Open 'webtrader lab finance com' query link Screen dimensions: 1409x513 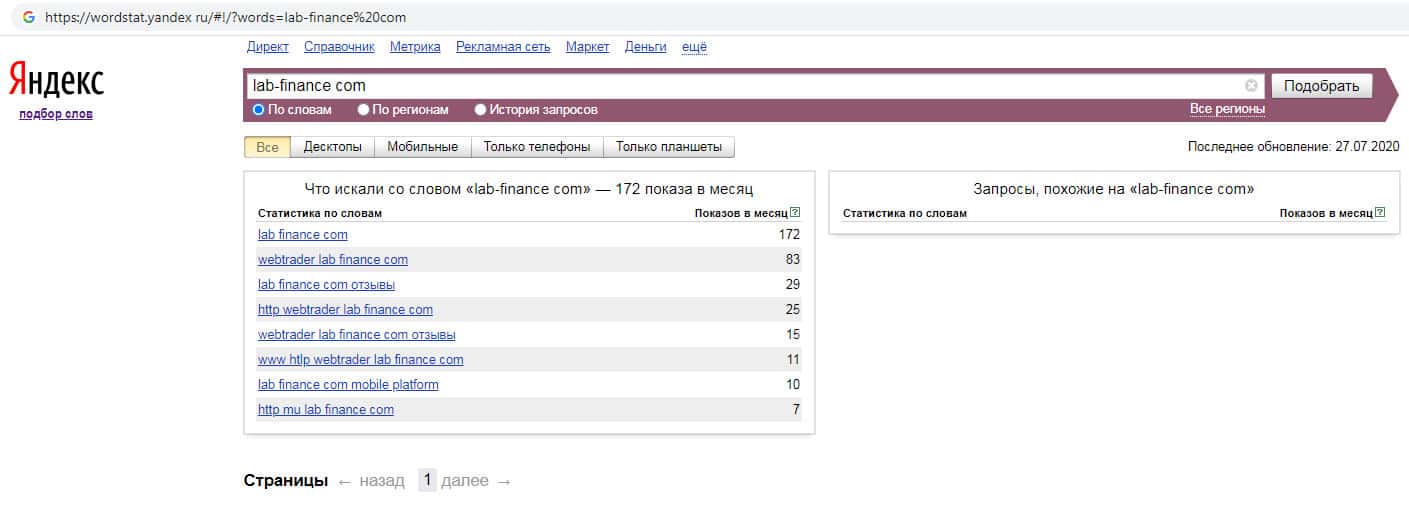332,259
